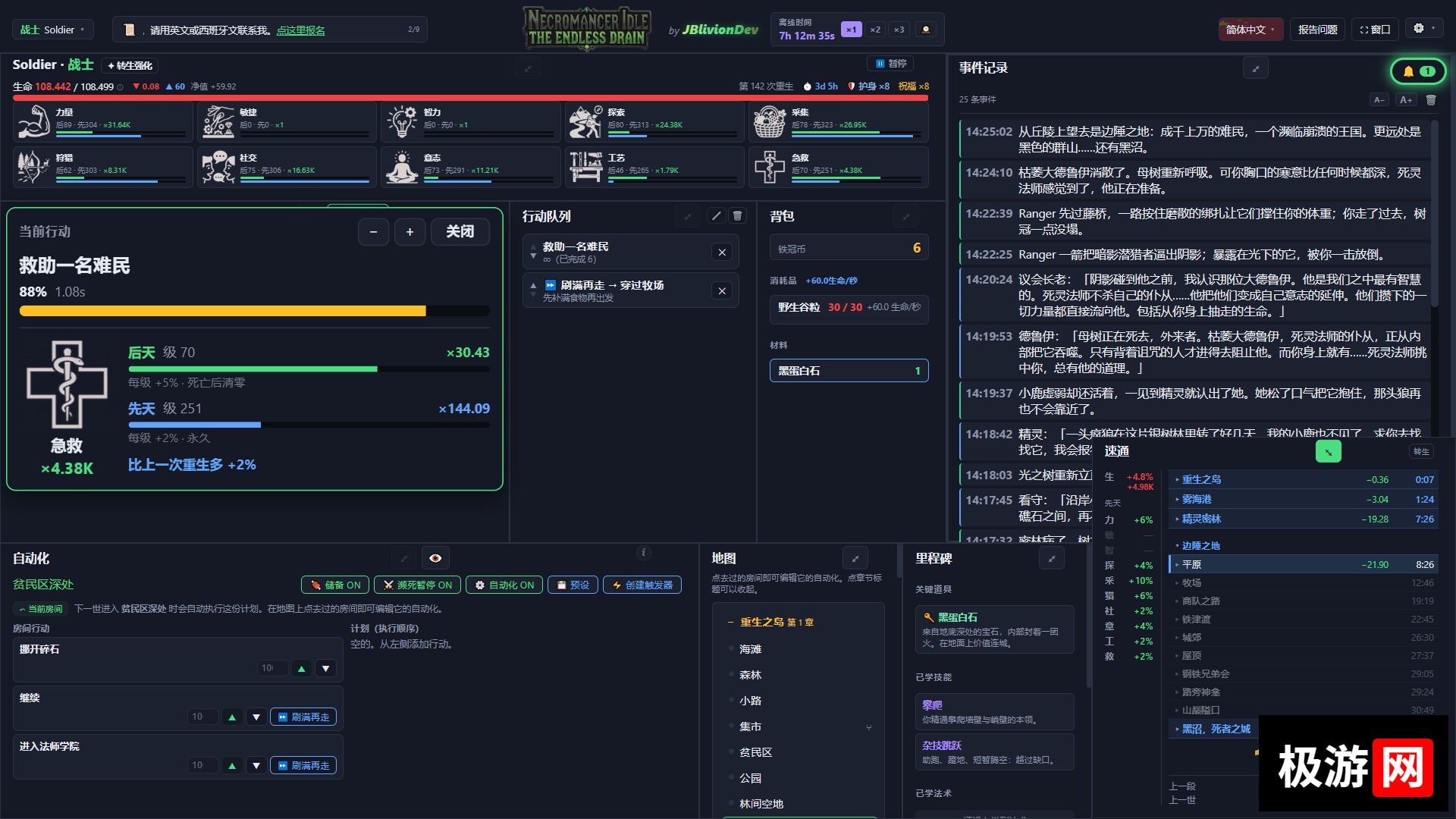The height and width of the screenshot is (819, 1456).
Task: Edit the action queue with pencil icon
Action: click(x=716, y=216)
